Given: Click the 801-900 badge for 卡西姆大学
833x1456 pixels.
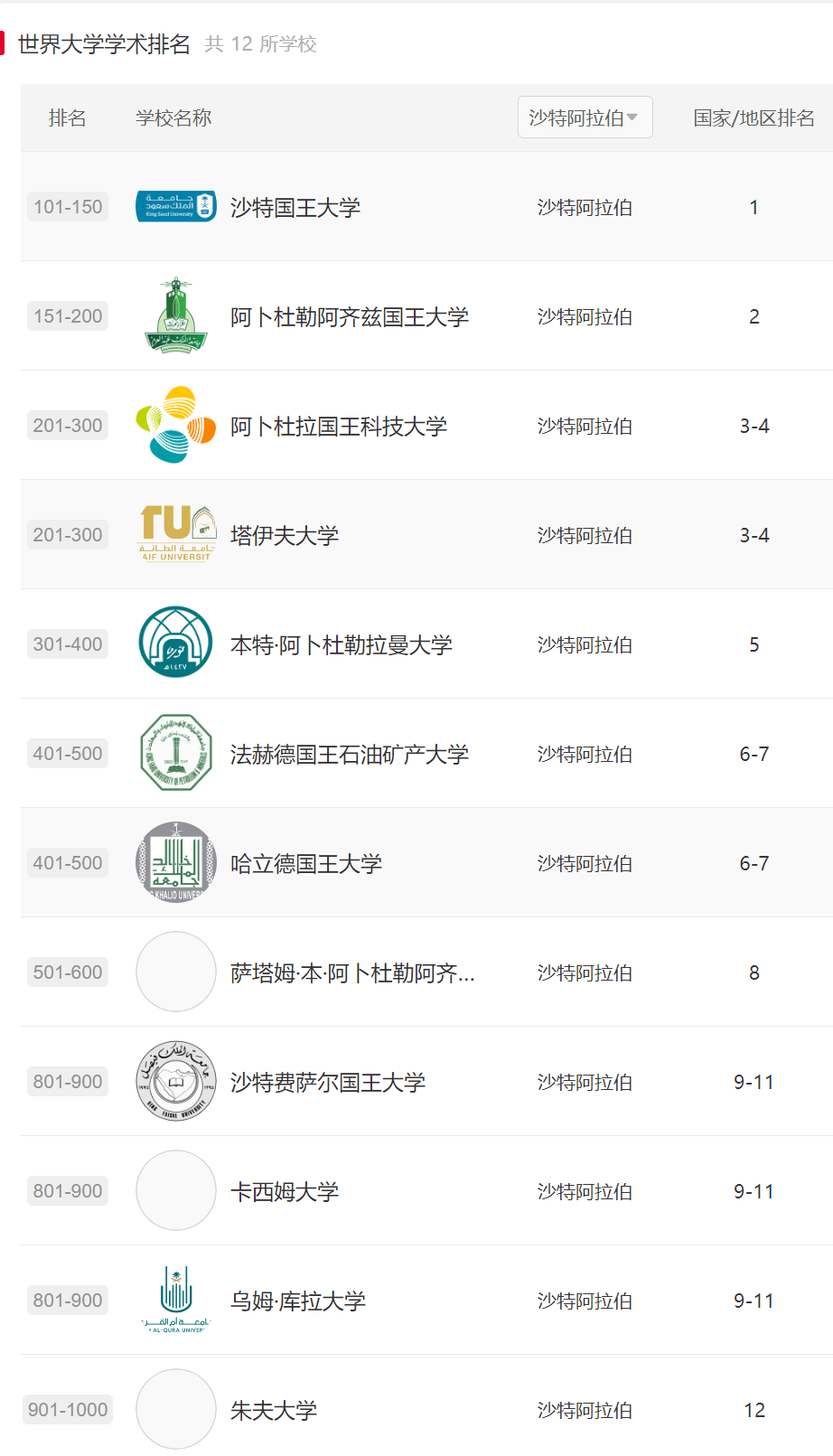Looking at the screenshot, I should click(x=68, y=1190).
